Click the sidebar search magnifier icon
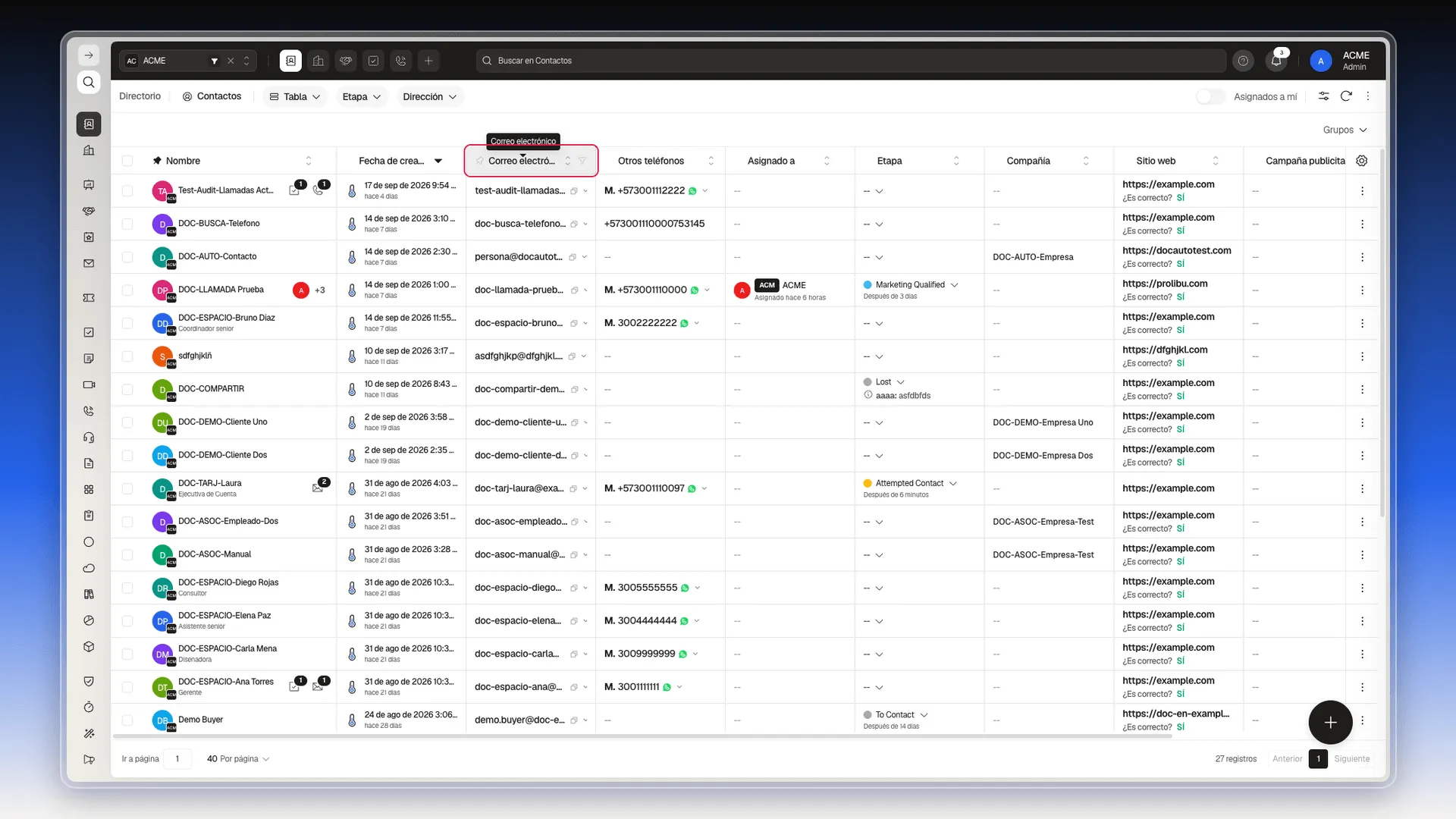Viewport: 1456px width, 819px height. (89, 82)
